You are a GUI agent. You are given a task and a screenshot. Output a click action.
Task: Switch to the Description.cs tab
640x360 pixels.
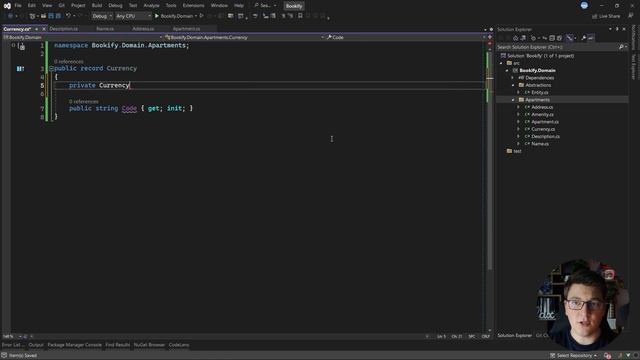(64, 29)
